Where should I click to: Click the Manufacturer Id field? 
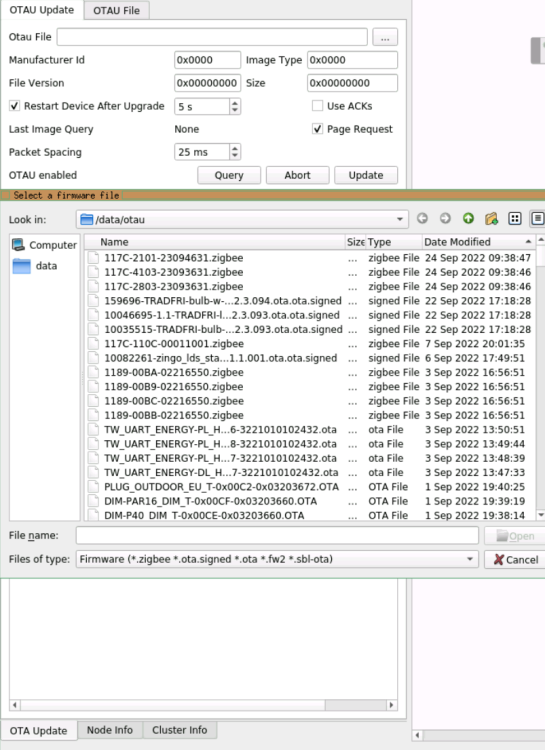tap(207, 60)
